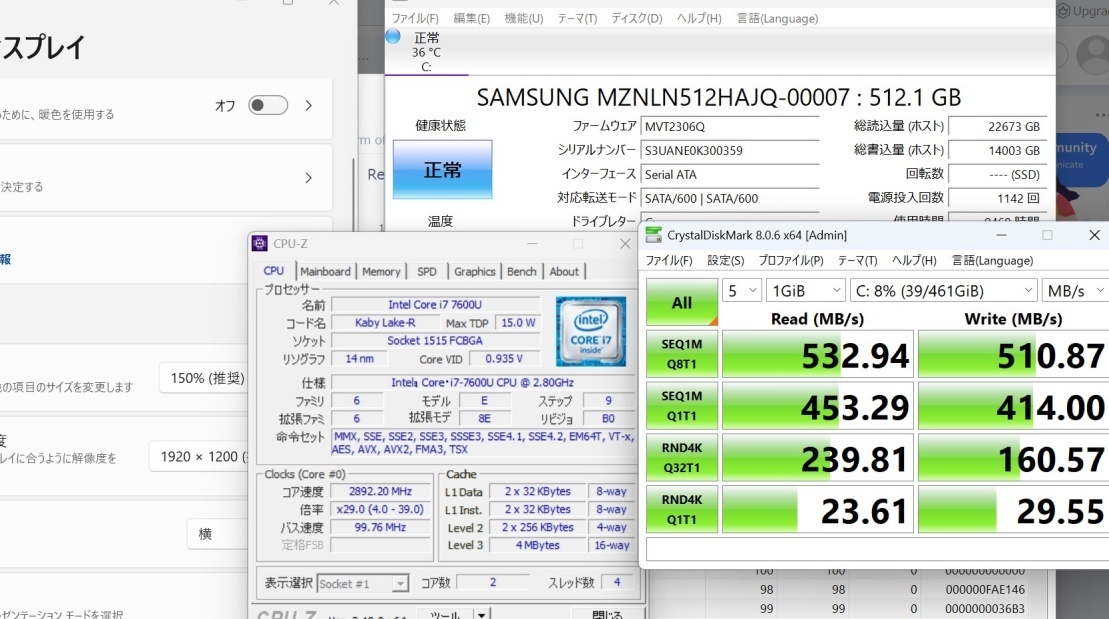Click the 正常 health status button
Viewport: 1109px width, 619px height.
tap(442, 169)
